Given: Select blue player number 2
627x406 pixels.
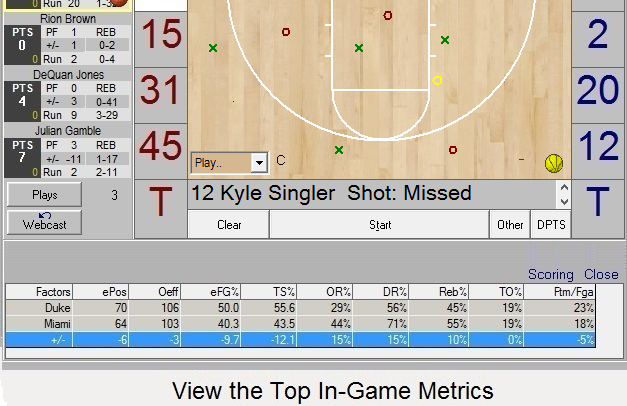Looking at the screenshot, I should click(598, 35).
